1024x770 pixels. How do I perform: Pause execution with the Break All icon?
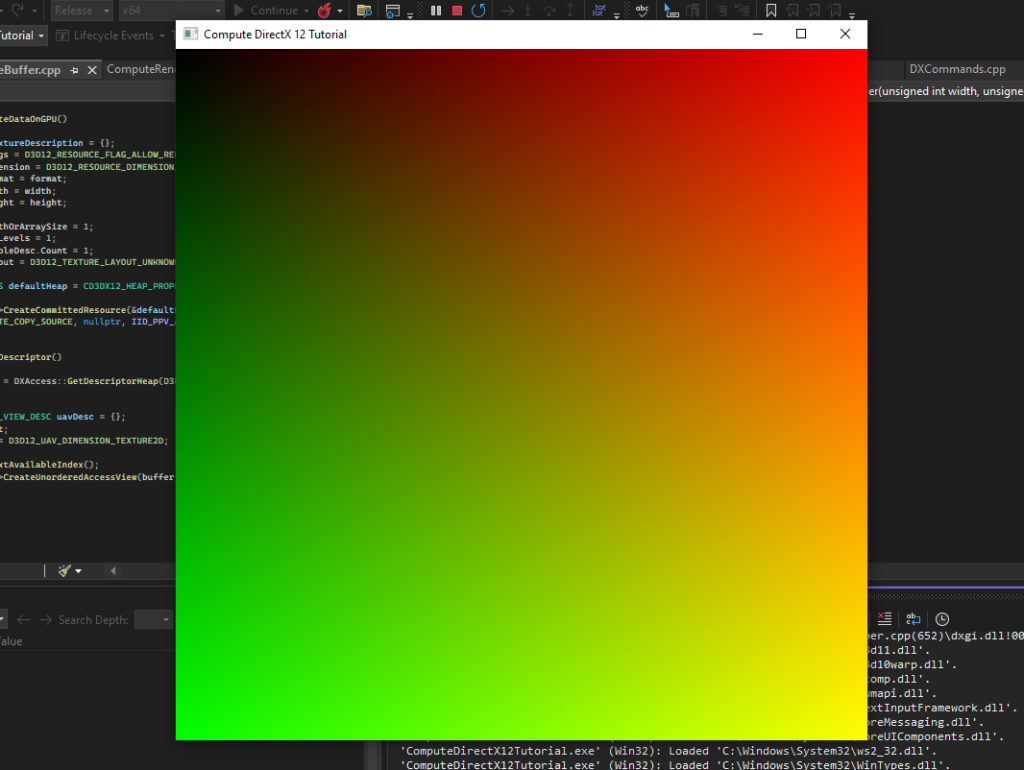tap(436, 11)
